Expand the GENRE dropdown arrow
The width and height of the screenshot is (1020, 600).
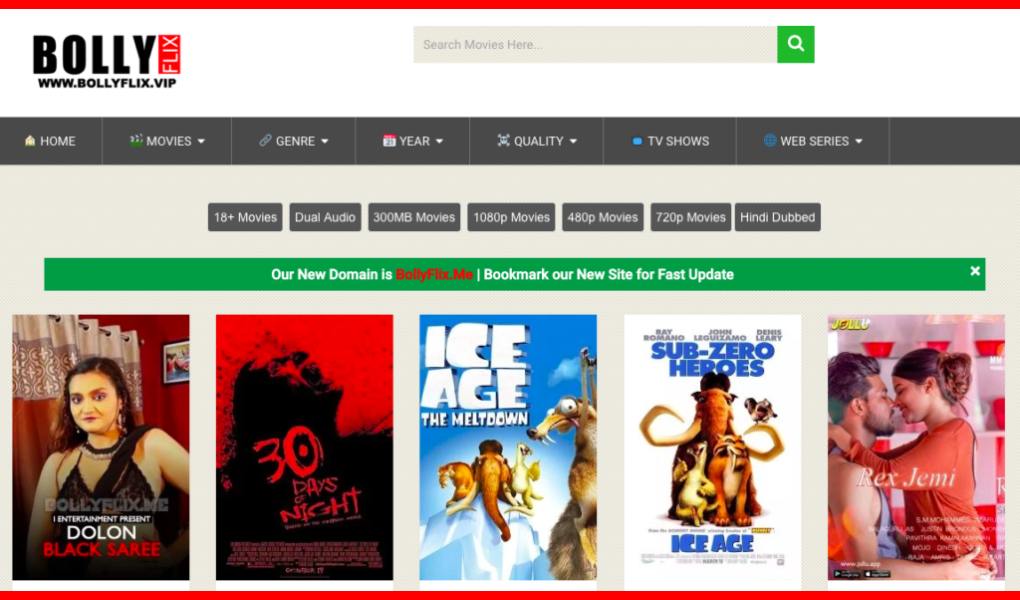325,141
